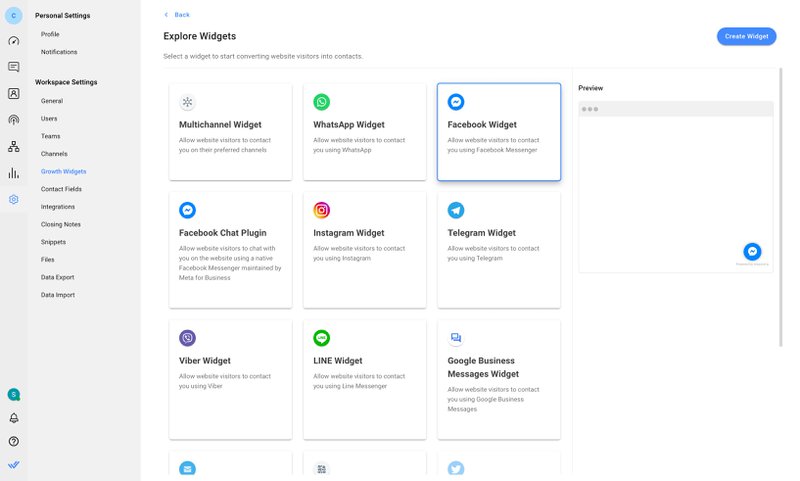800x481 pixels.
Task: Open Contact Fields settings
Action: click(61, 189)
